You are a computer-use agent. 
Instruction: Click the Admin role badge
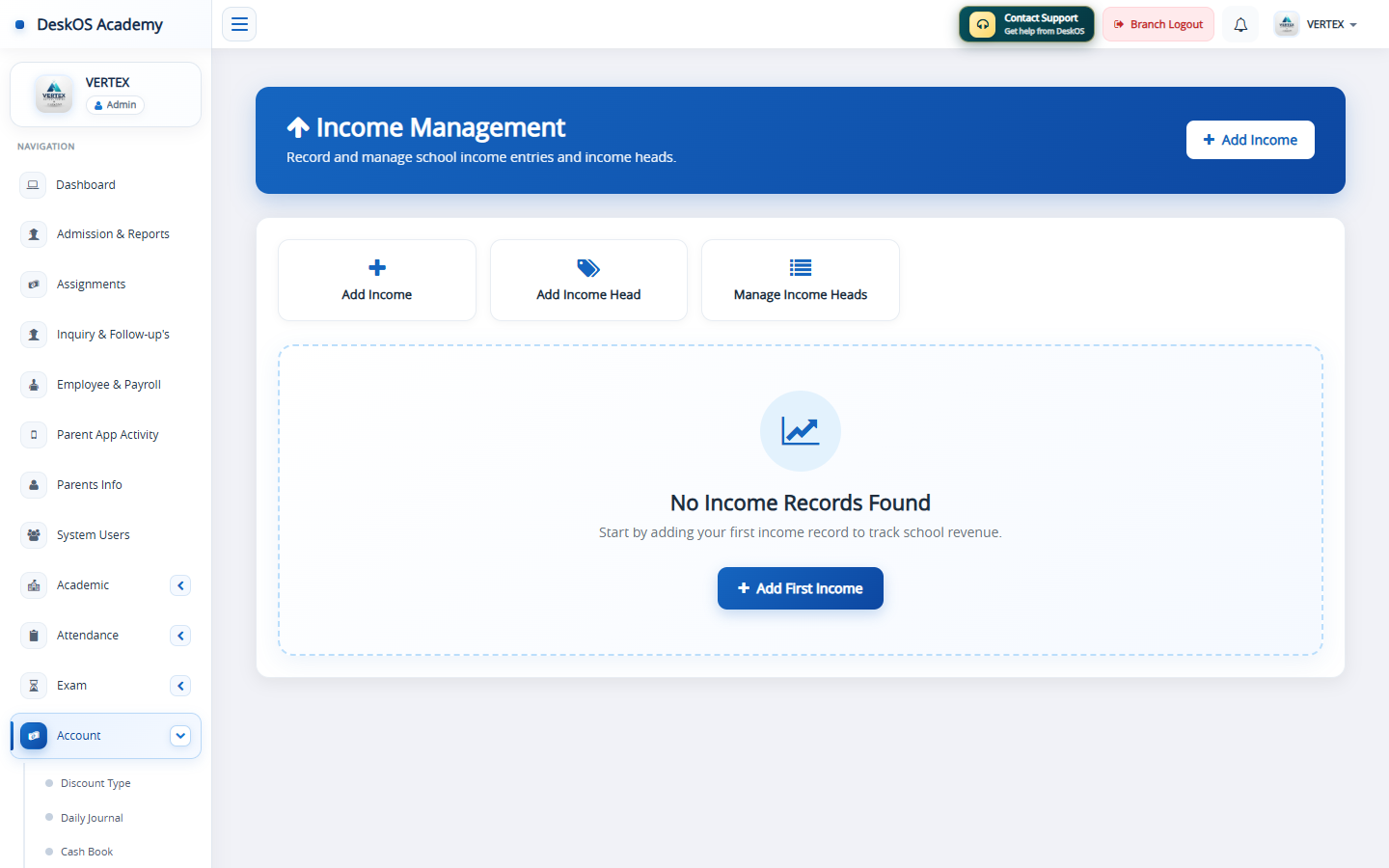pos(116,105)
